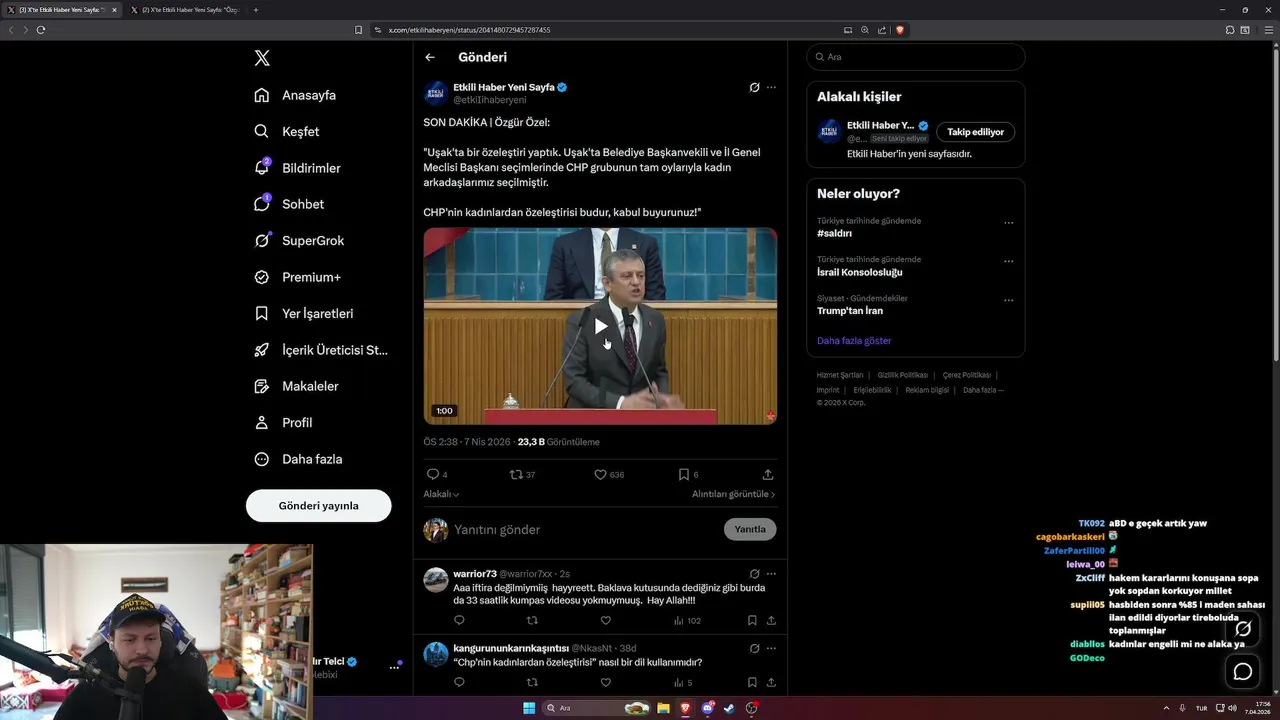This screenshot has width=1280, height=720.
Task: Open Bildirimler notifications
Action: point(298,168)
